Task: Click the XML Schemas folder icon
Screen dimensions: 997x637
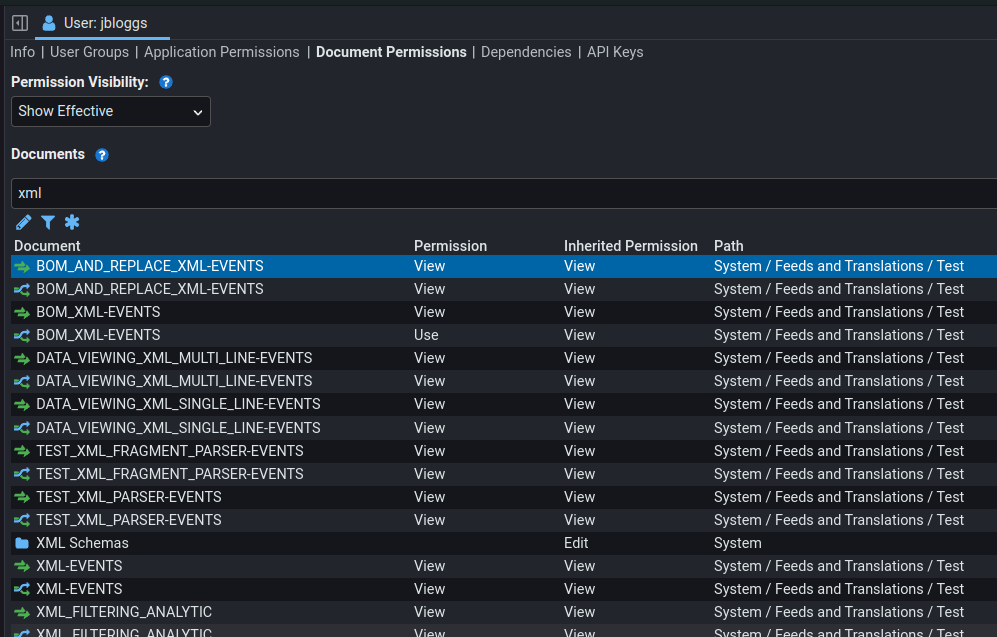Action: [x=22, y=543]
